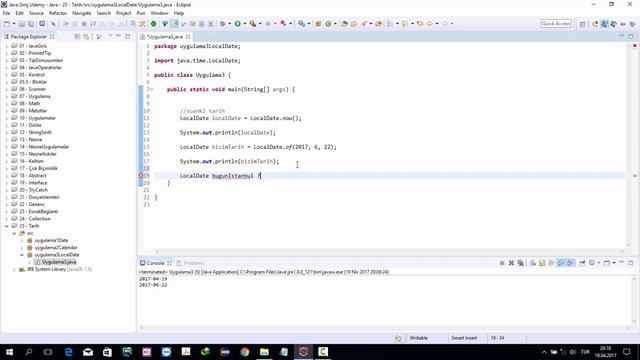Image resolution: width=640 pixels, height=360 pixels.
Task: Click the Quick Access search field
Action: [x=556, y=24]
